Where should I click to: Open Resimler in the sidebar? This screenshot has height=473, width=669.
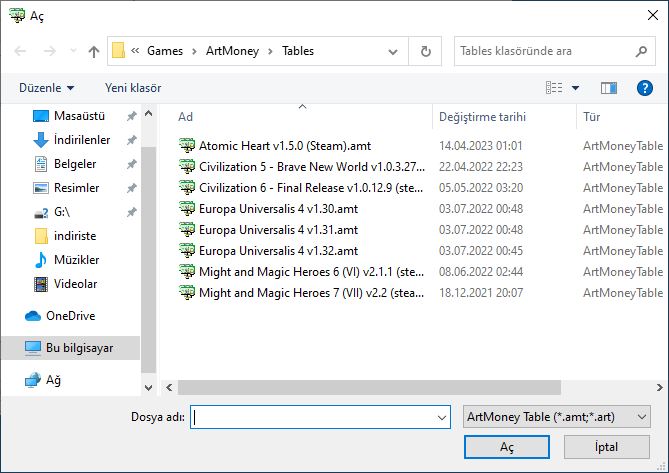[x=76, y=188]
